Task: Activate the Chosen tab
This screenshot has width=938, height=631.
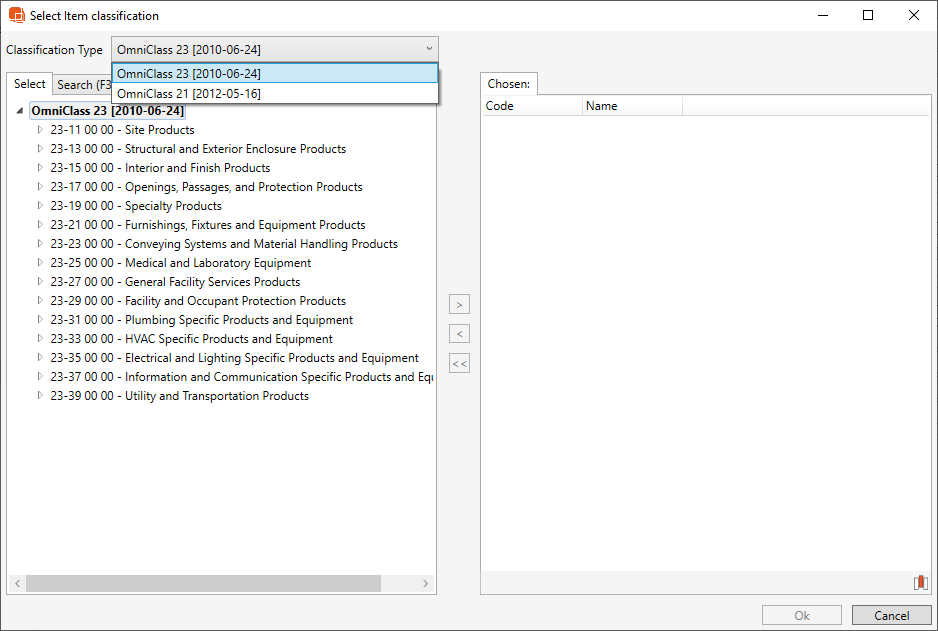Action: (x=508, y=84)
